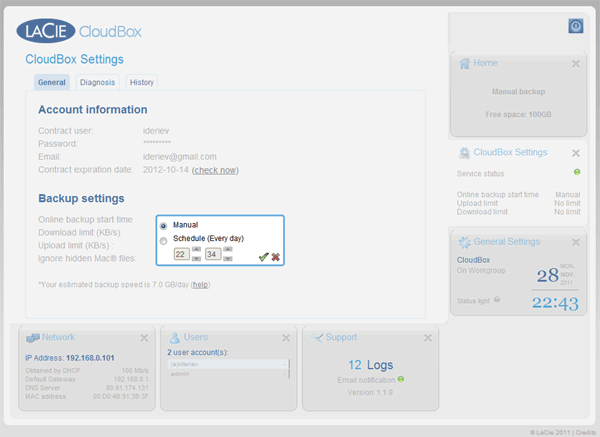Click the hour field showing 22
The image size is (600, 437).
click(181, 254)
